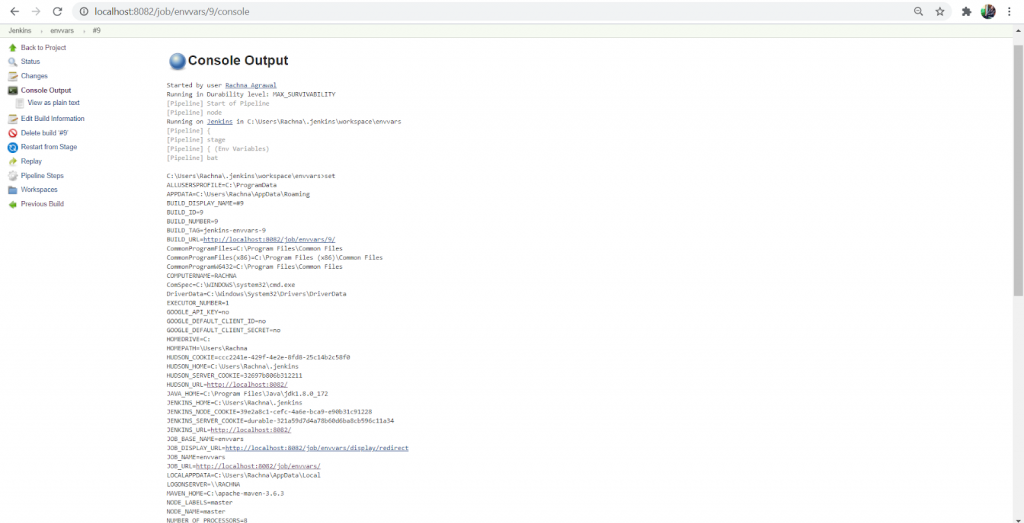Select Console Output in the sidebar
Viewport: 1024px width, 523px height.
pyautogui.click(x=46, y=90)
